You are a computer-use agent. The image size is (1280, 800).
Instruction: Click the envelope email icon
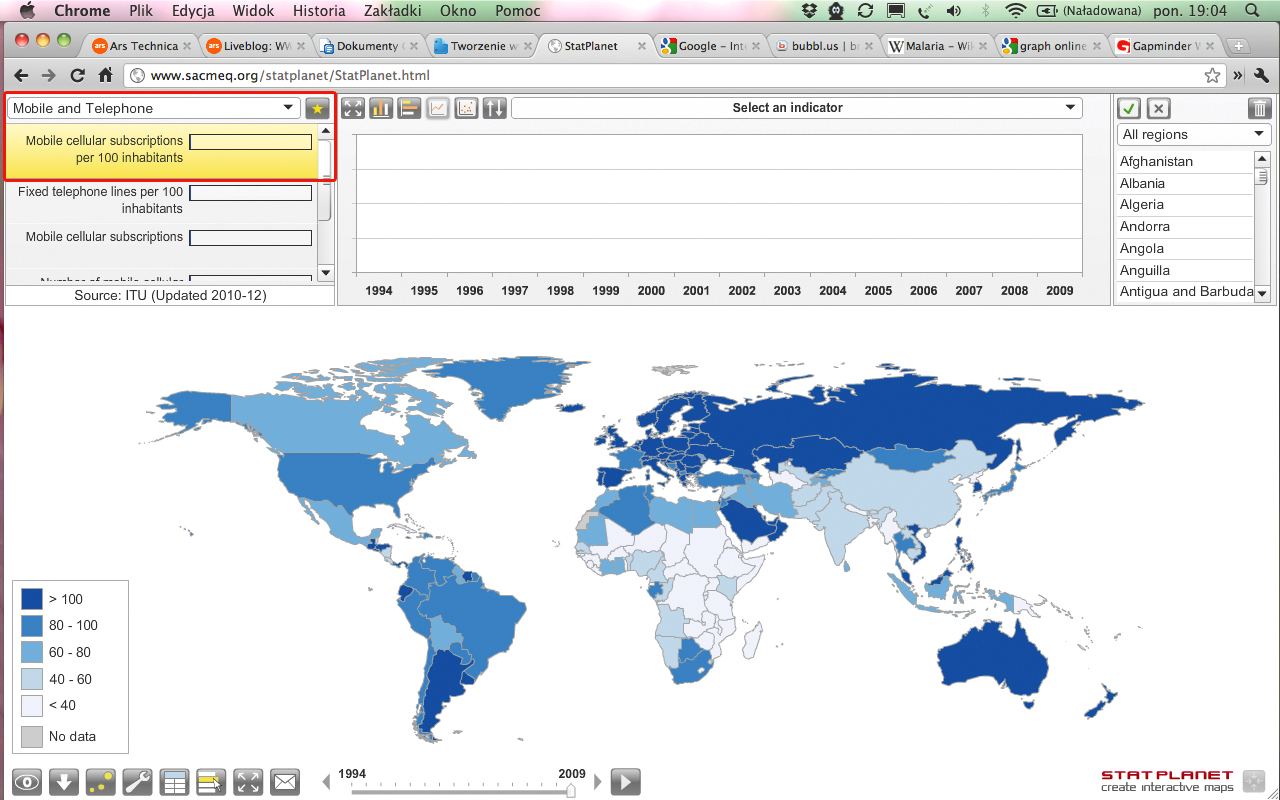pos(285,782)
